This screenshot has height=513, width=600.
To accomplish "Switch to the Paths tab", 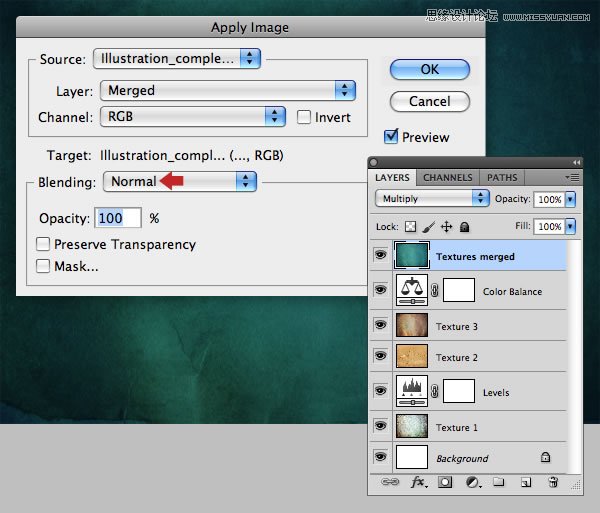I will click(502, 178).
